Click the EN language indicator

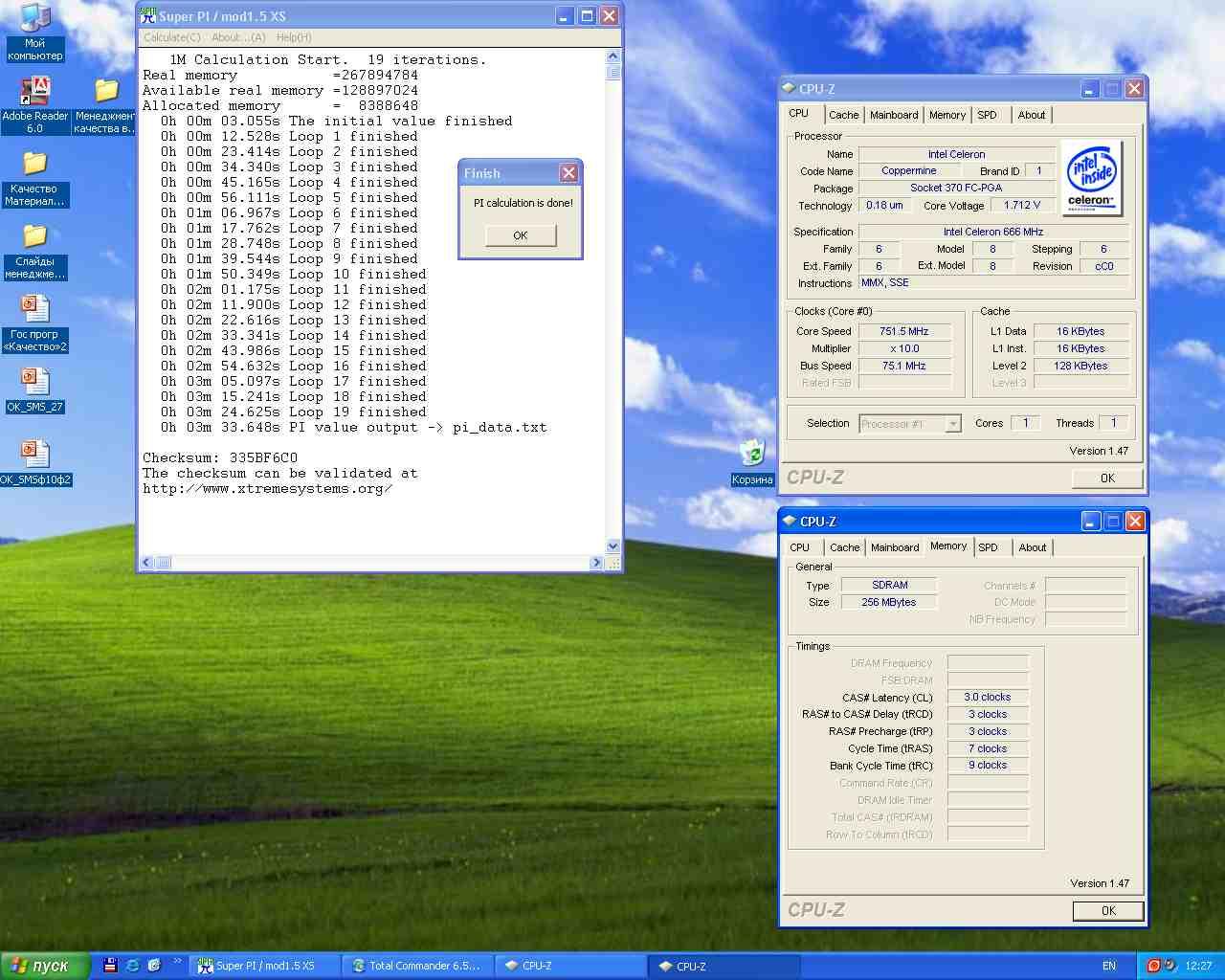1109,966
